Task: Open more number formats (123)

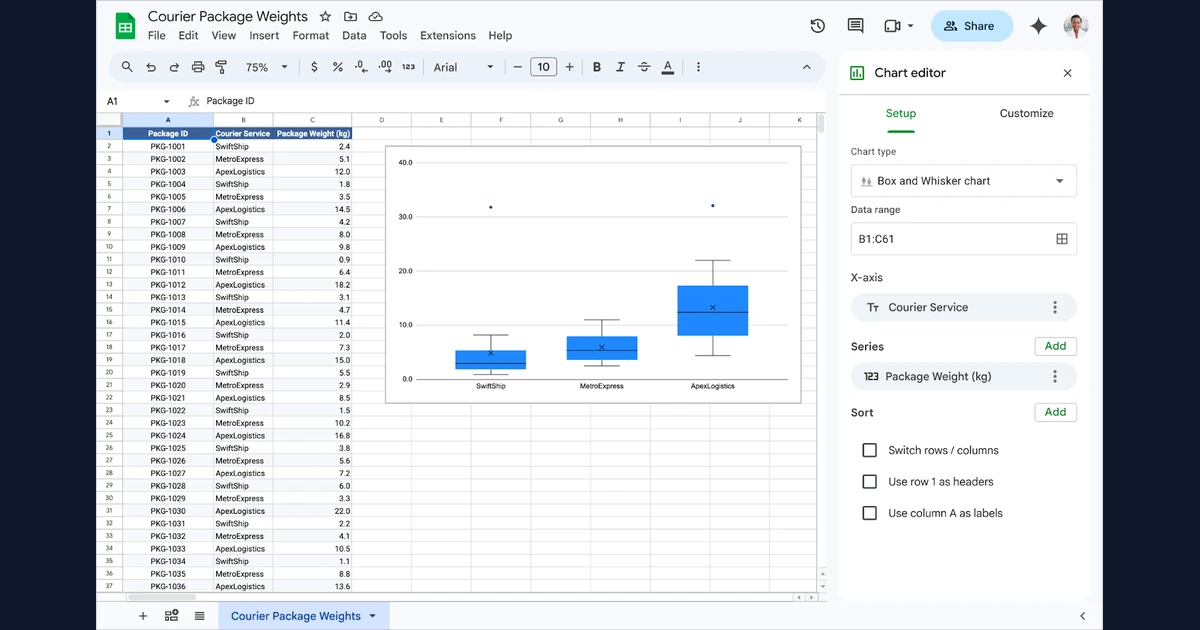Action: click(x=408, y=67)
